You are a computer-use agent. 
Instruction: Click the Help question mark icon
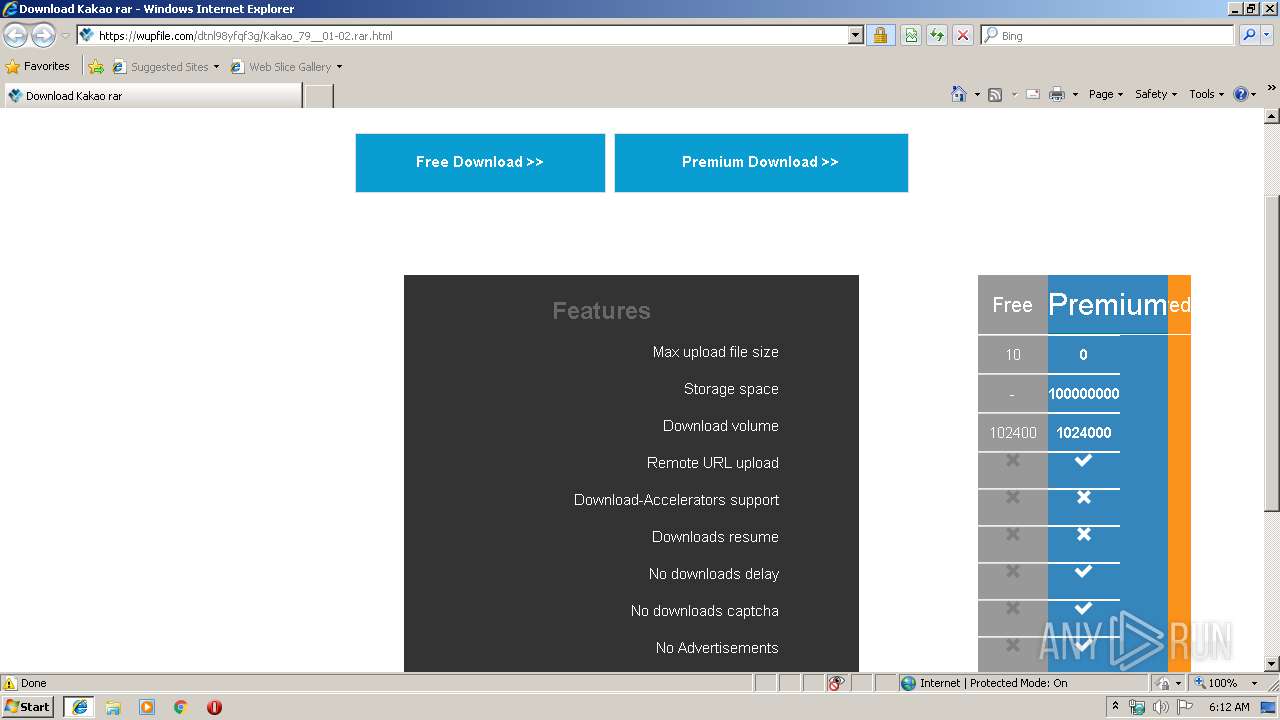point(1241,94)
